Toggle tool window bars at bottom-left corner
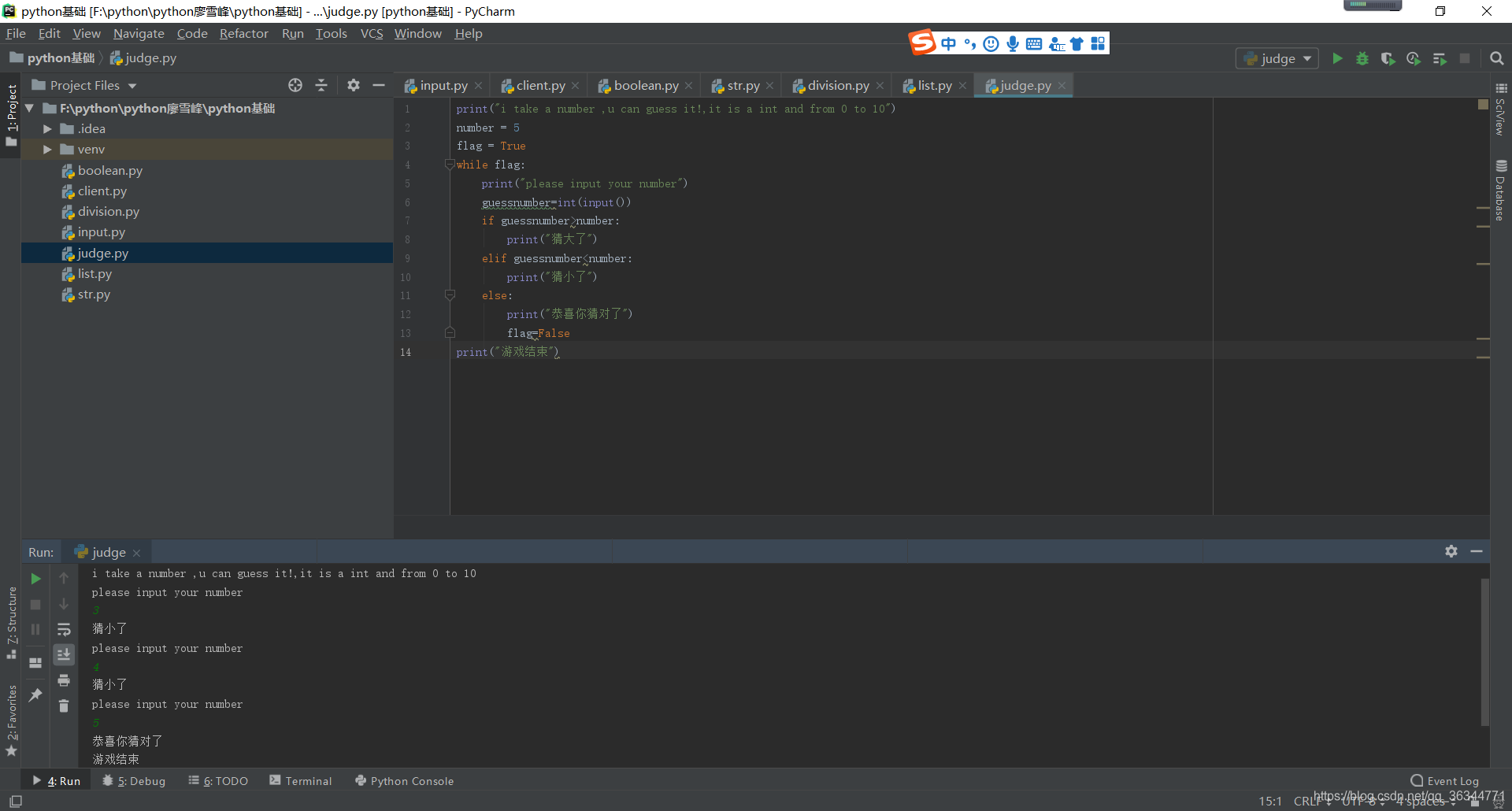Viewport: 1512px width, 811px height. (16, 801)
